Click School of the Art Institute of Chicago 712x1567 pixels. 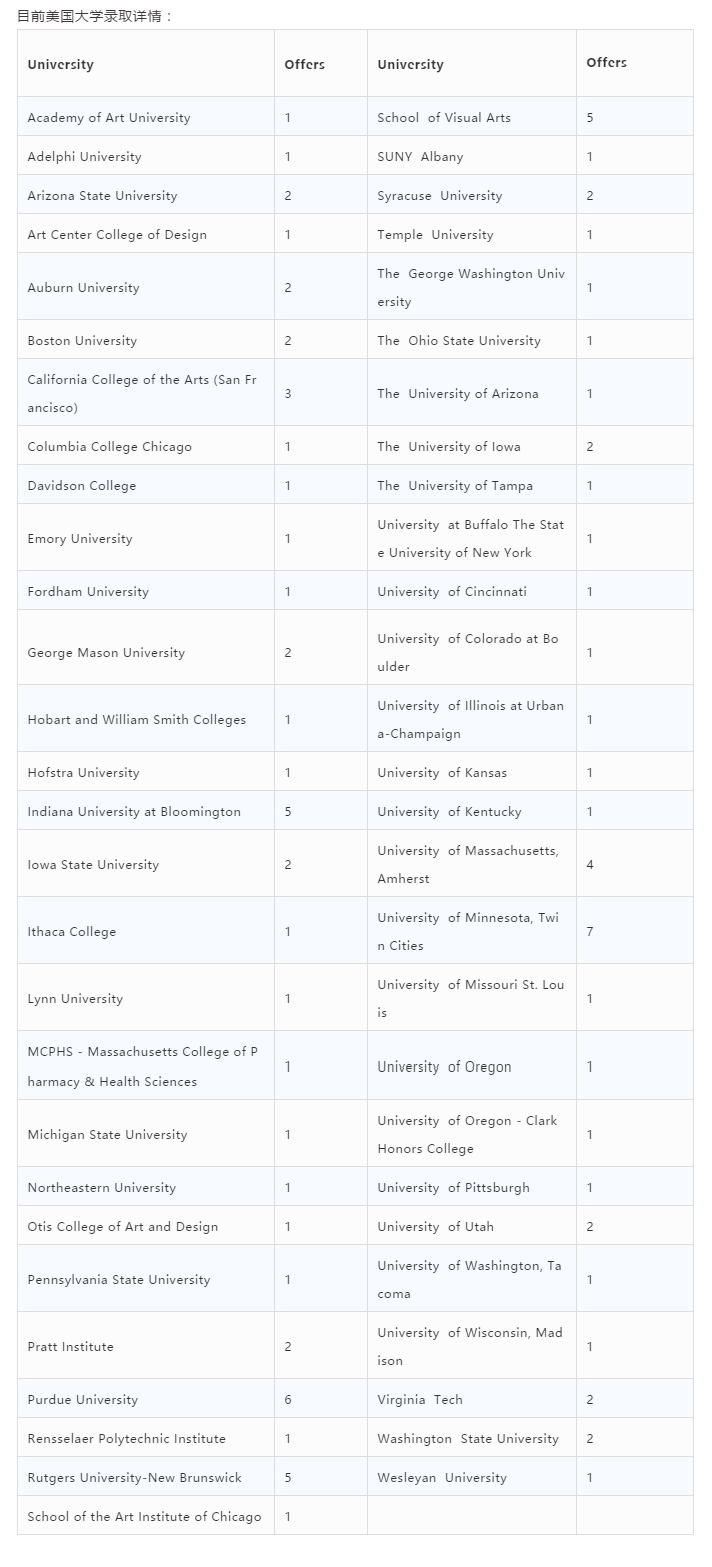click(x=146, y=1516)
